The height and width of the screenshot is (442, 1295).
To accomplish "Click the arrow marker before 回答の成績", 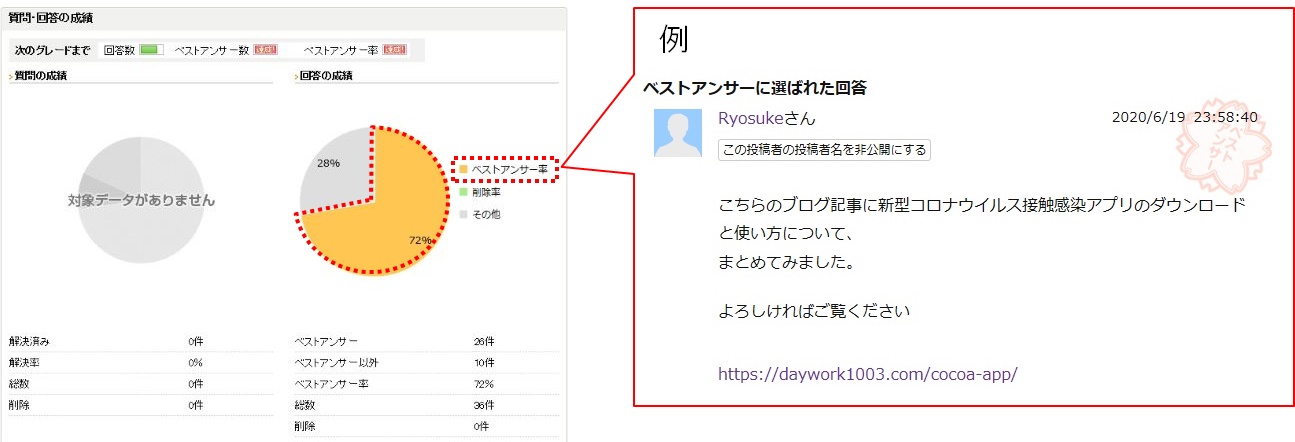I will tap(296, 76).
